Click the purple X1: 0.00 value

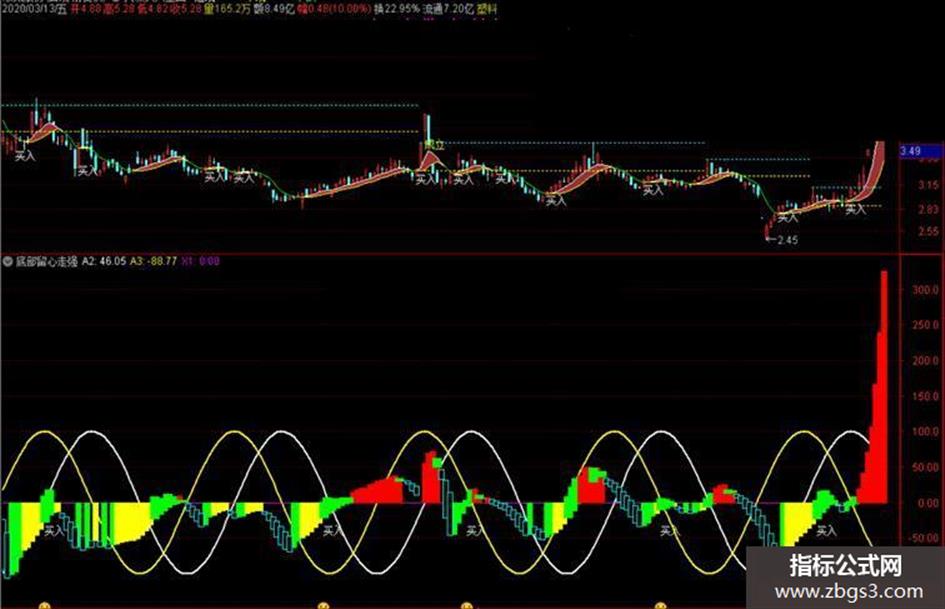pyautogui.click(x=201, y=262)
